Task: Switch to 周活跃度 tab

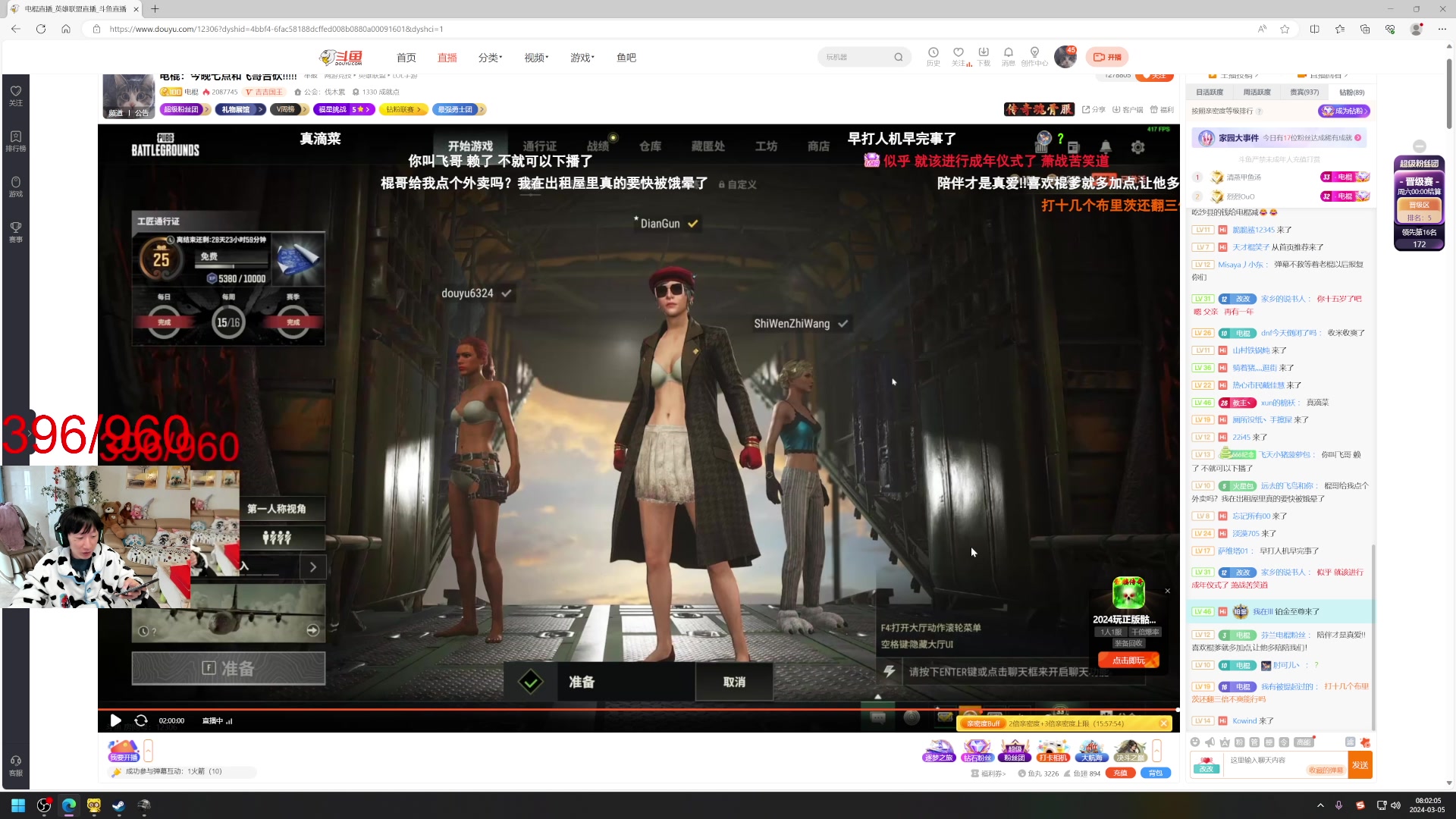Action: tap(1257, 93)
